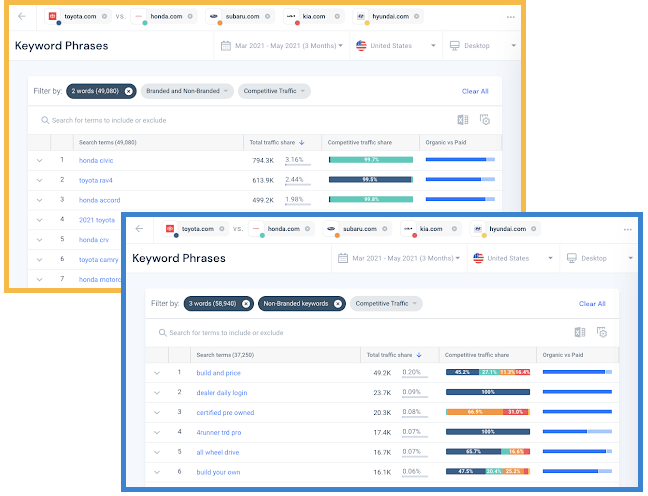
Task: Open Desktop device dropdown in blue window
Action: pos(600,258)
